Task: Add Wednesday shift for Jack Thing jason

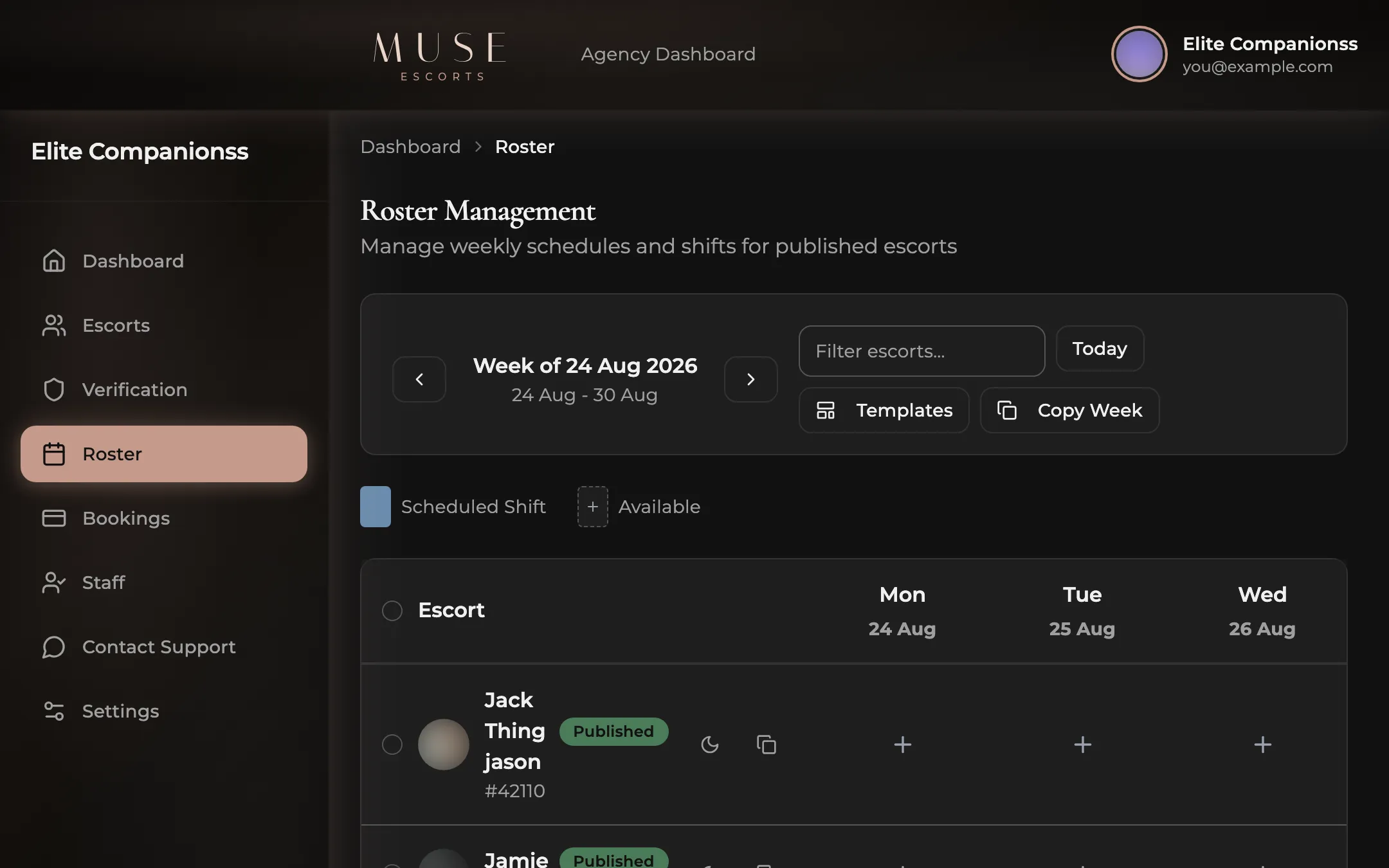Action: [1263, 745]
